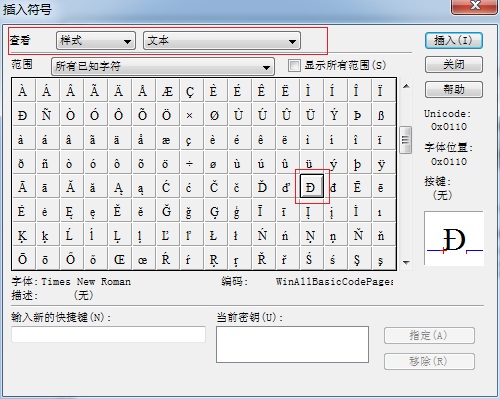Select the Ş capital cedilla cell
Viewport: 500px width, 399px height.
pyautogui.click(x=360, y=259)
